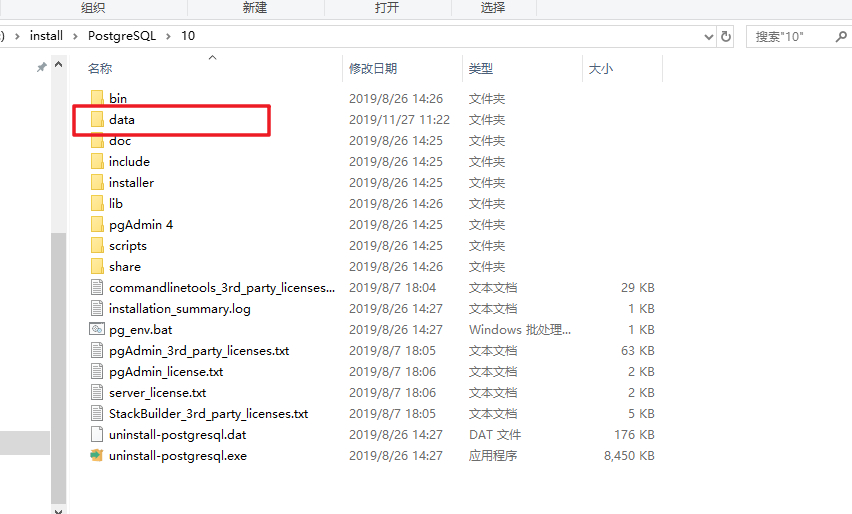Image resolution: width=852 pixels, height=514 pixels.
Task: Open the 组织 ribbon group
Action: tap(92, 8)
